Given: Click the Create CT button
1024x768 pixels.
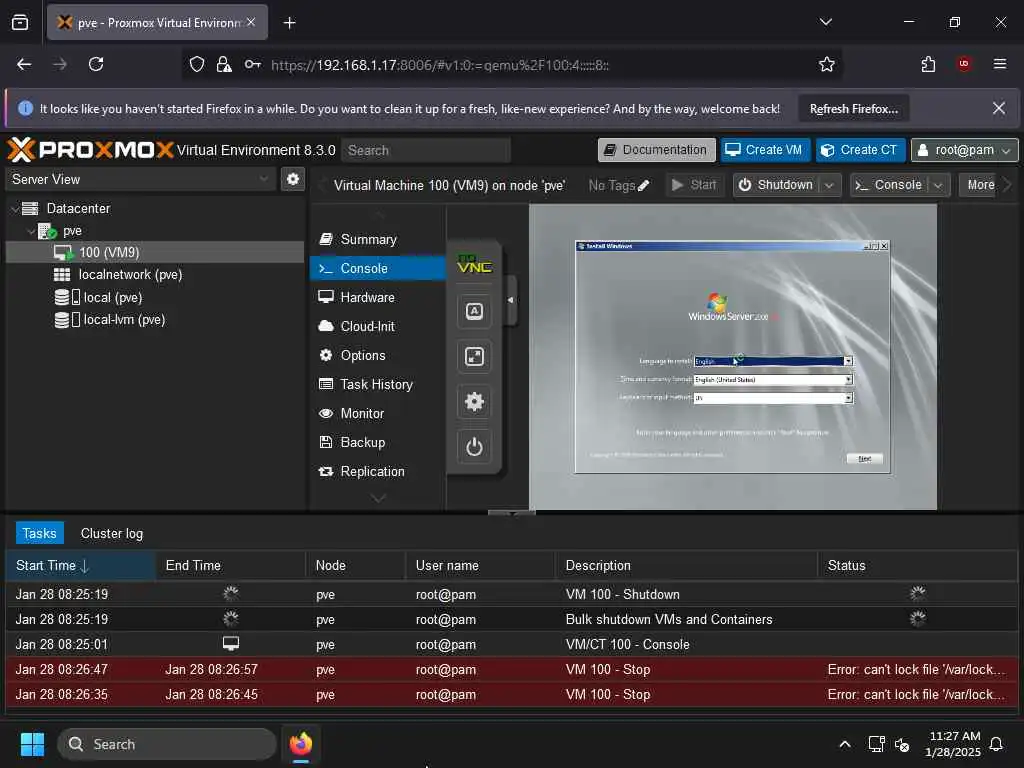Looking at the screenshot, I should pos(861,150).
